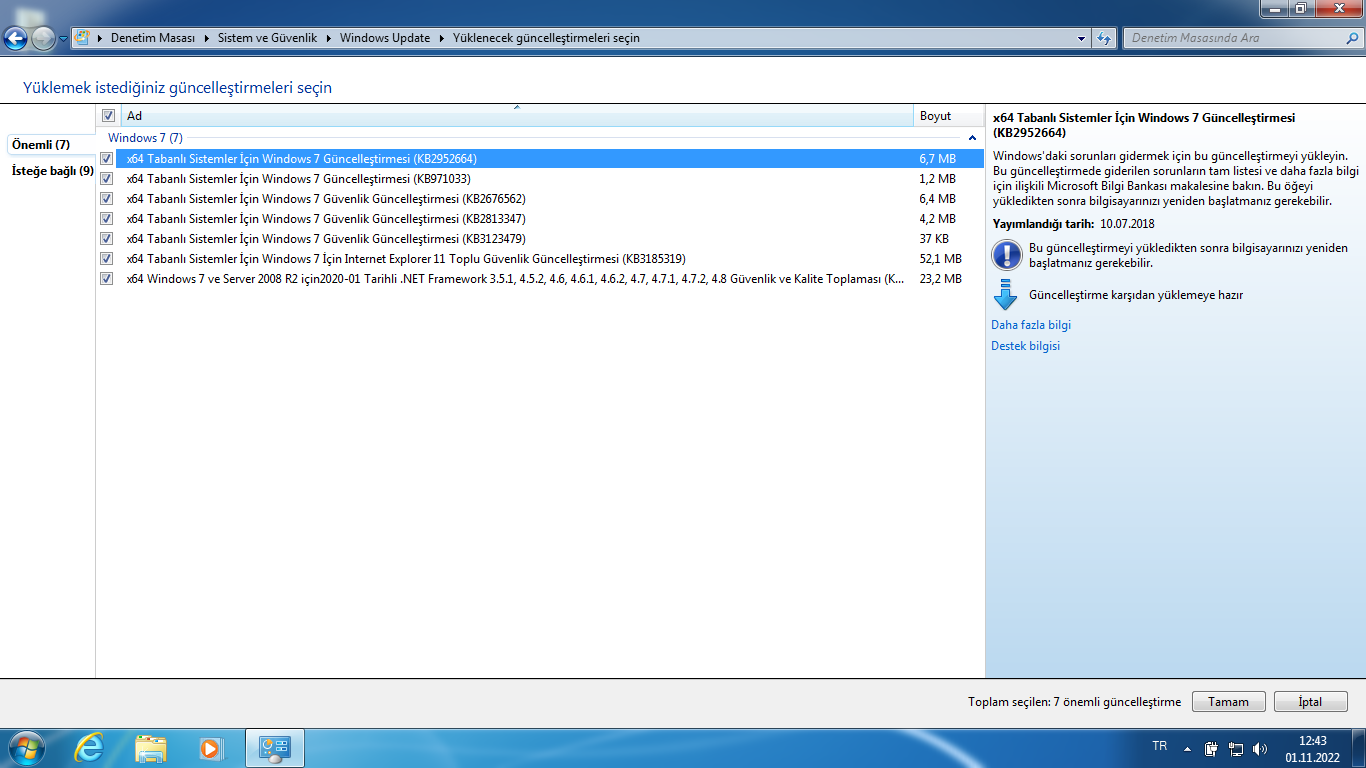This screenshot has height=768, width=1366.
Task: Close the window with the red X
Action: point(1337,8)
